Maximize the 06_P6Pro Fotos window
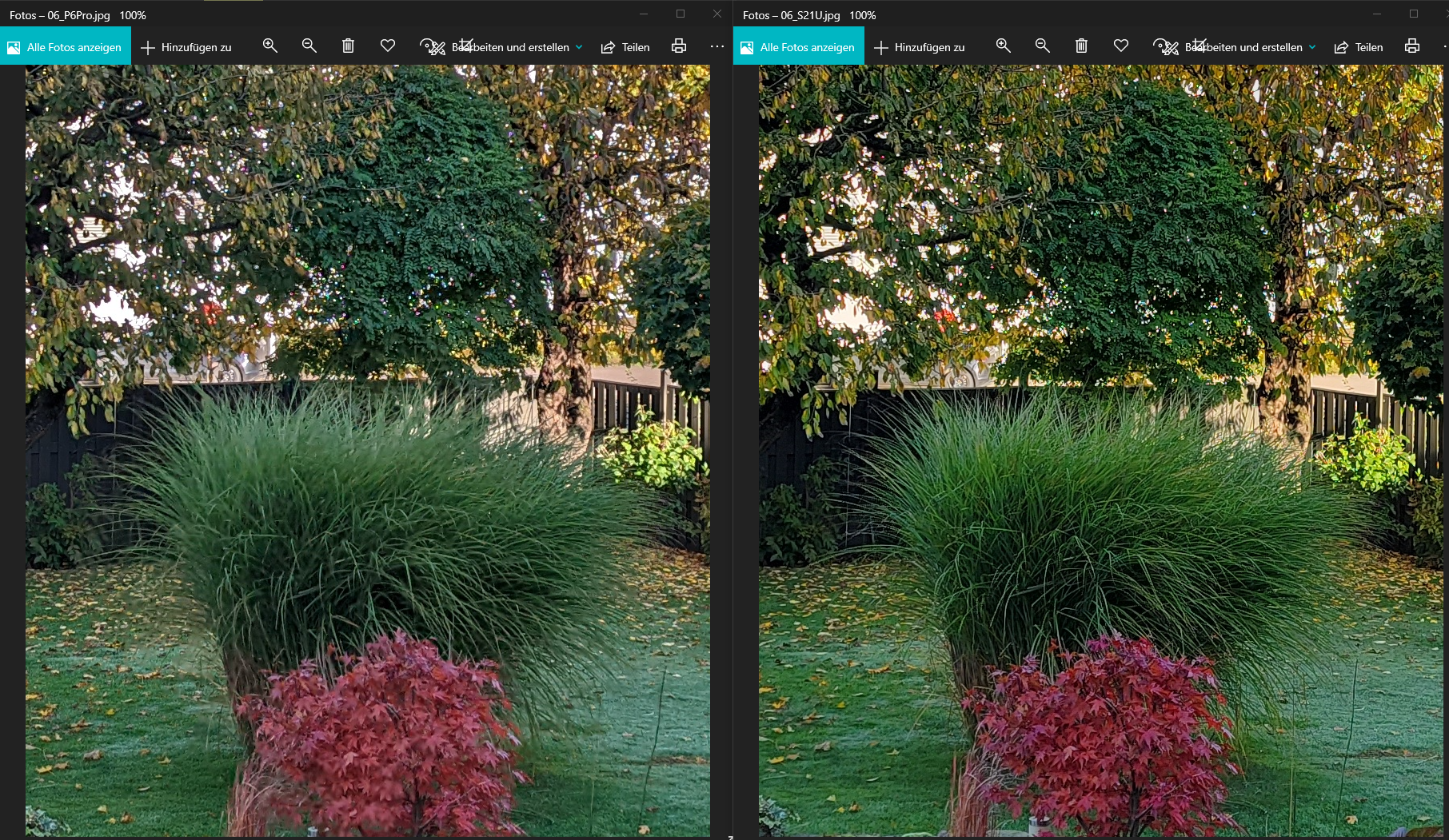This screenshot has height=840, width=1449. tap(681, 14)
